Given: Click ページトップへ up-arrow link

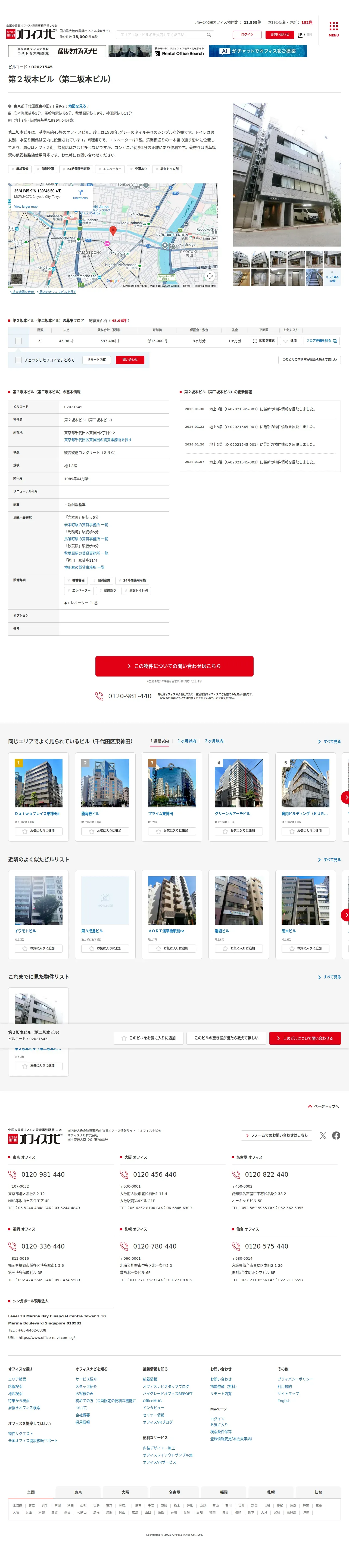Looking at the screenshot, I should pyautogui.click(x=323, y=1107).
